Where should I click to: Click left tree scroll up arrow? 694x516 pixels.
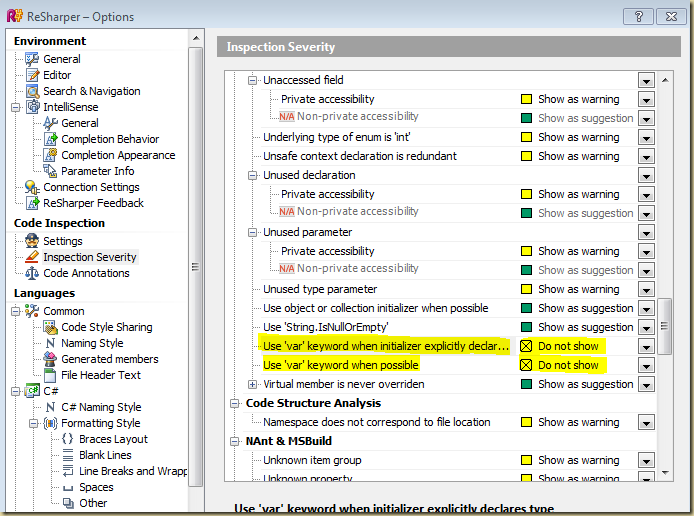196,39
